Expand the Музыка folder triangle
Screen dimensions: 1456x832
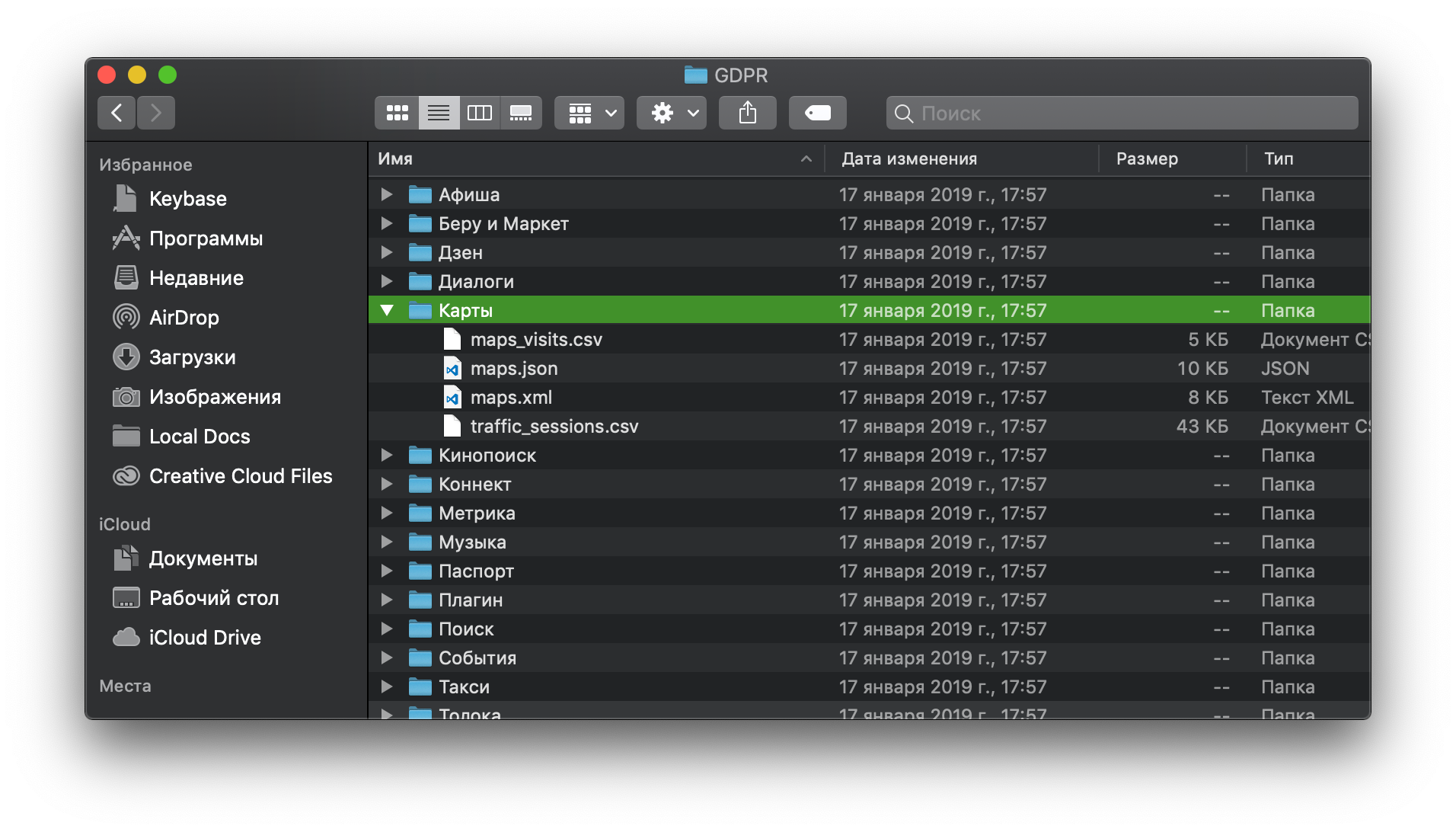click(x=387, y=542)
